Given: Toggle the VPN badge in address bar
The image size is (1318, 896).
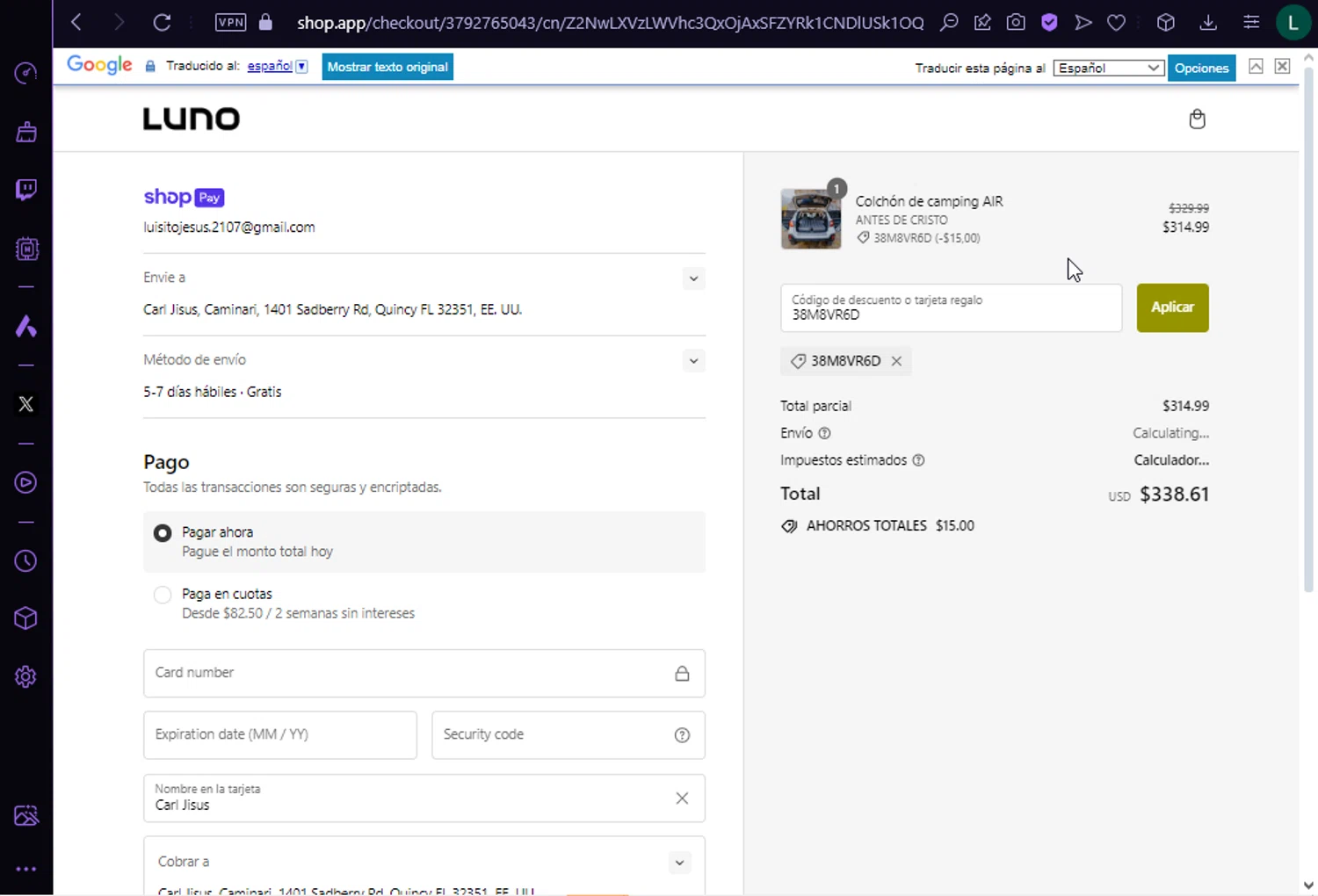Looking at the screenshot, I should coord(231,22).
